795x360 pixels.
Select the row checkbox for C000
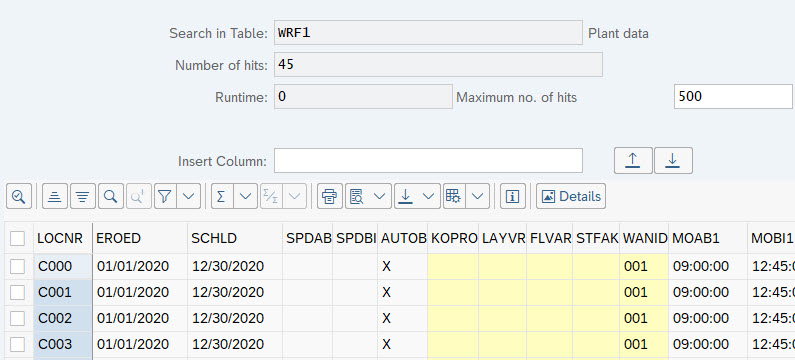(18, 266)
